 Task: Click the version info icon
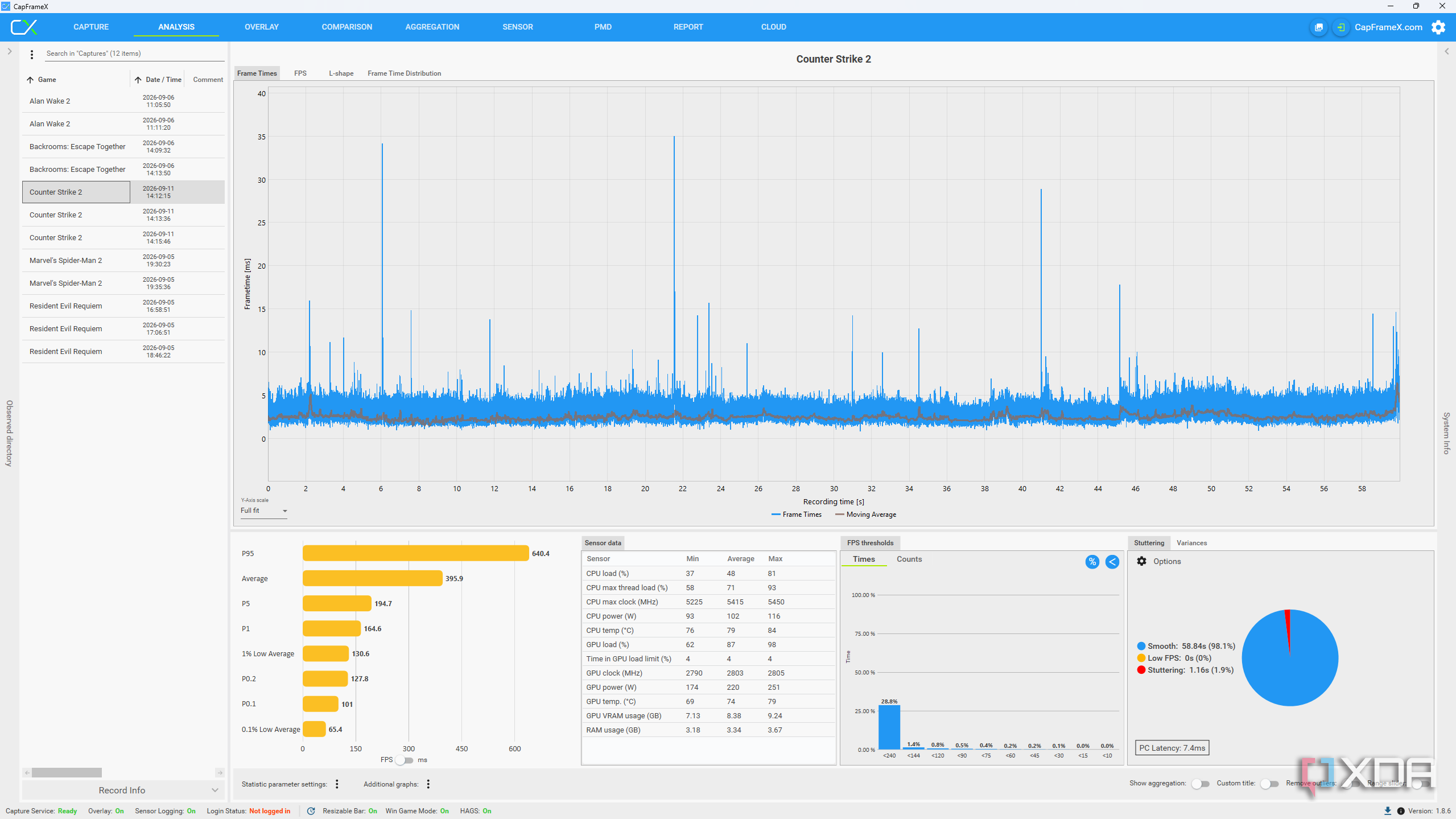1401,811
